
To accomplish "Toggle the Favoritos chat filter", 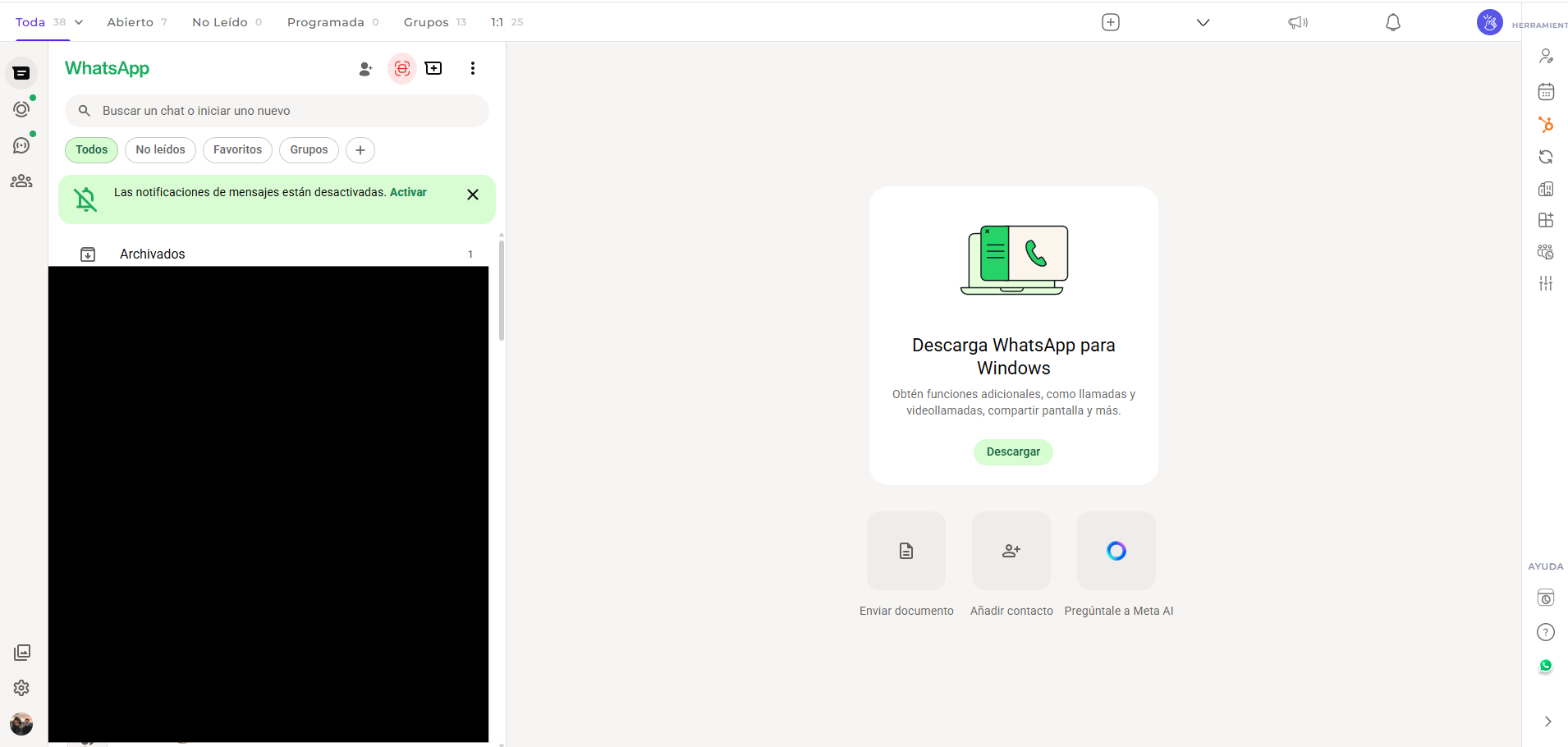I will pyautogui.click(x=237, y=150).
